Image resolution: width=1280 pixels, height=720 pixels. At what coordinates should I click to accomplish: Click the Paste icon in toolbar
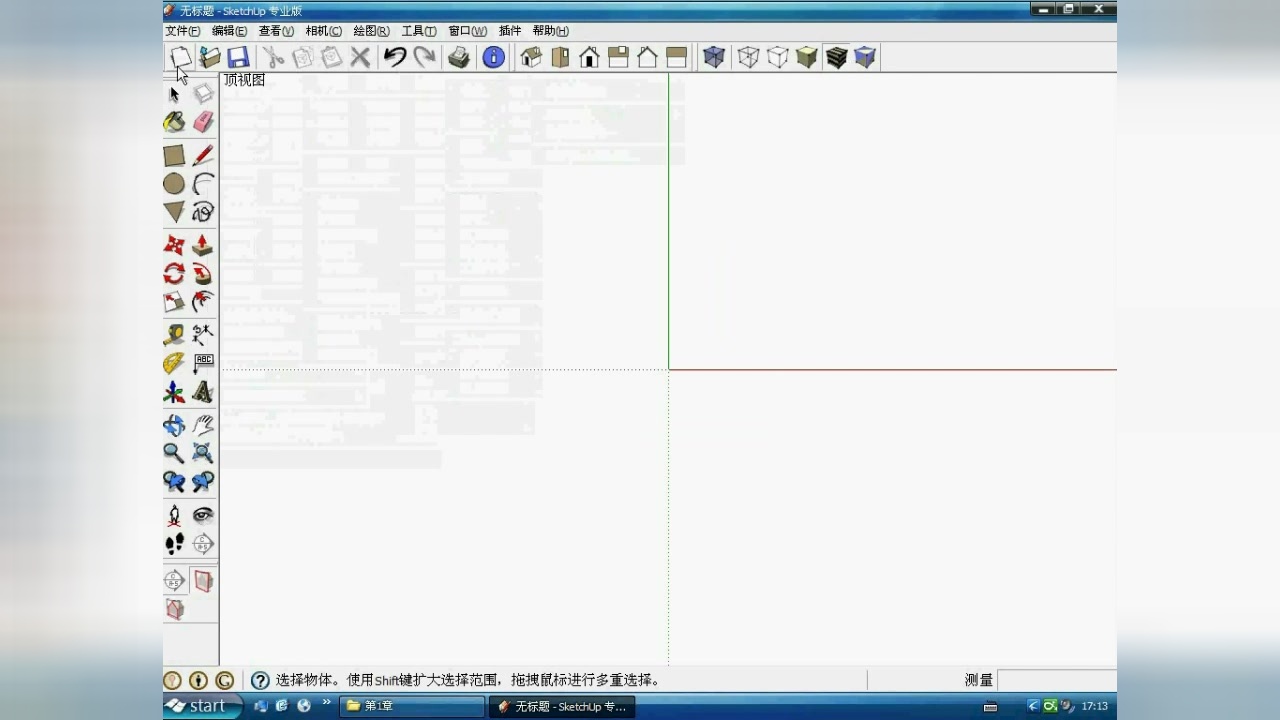point(331,57)
